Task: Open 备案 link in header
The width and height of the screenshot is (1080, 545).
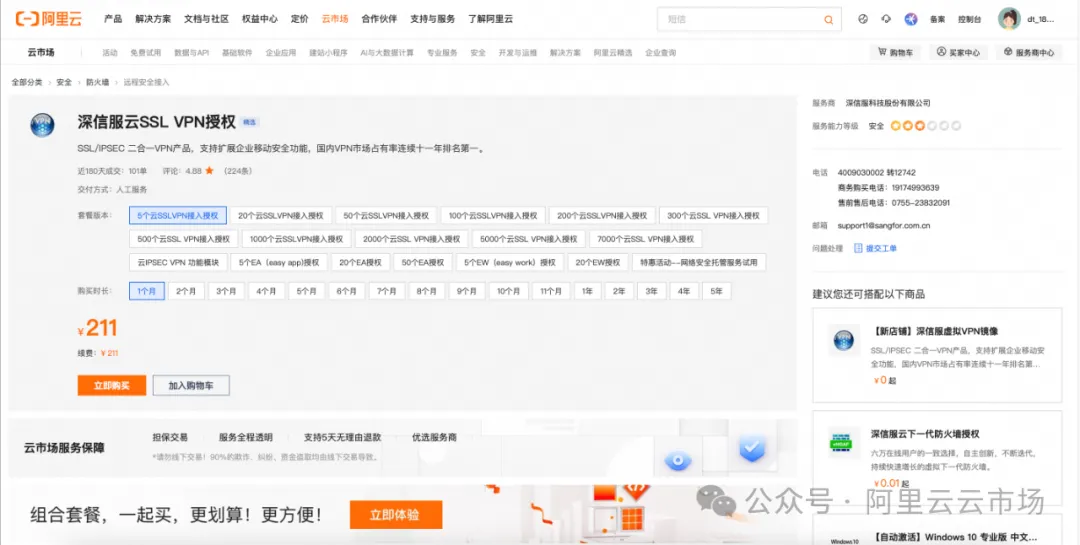Action: tap(937, 19)
